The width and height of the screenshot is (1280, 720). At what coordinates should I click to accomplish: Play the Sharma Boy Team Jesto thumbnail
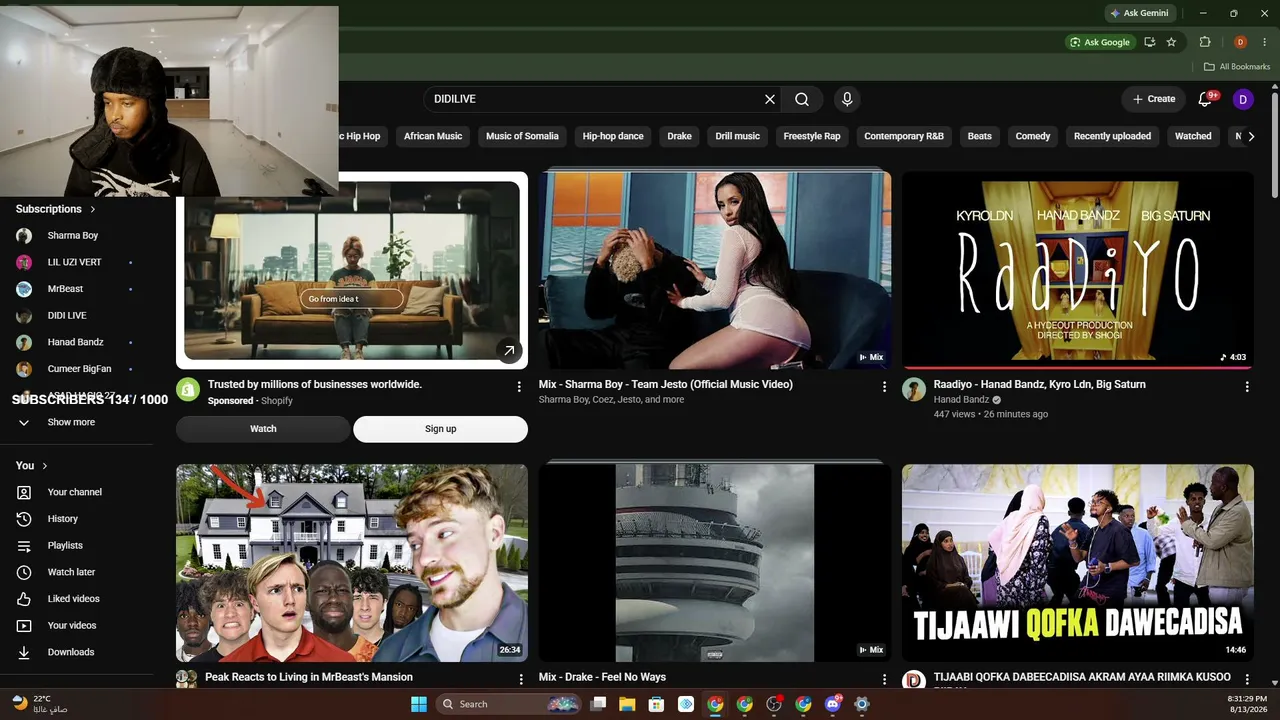(x=715, y=270)
